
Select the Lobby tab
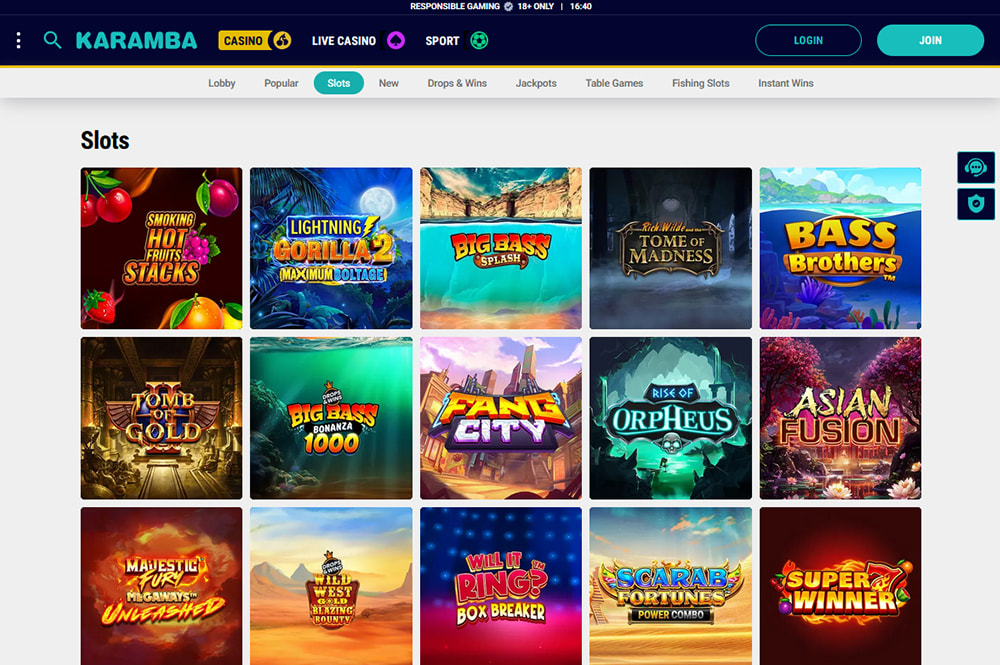[222, 83]
